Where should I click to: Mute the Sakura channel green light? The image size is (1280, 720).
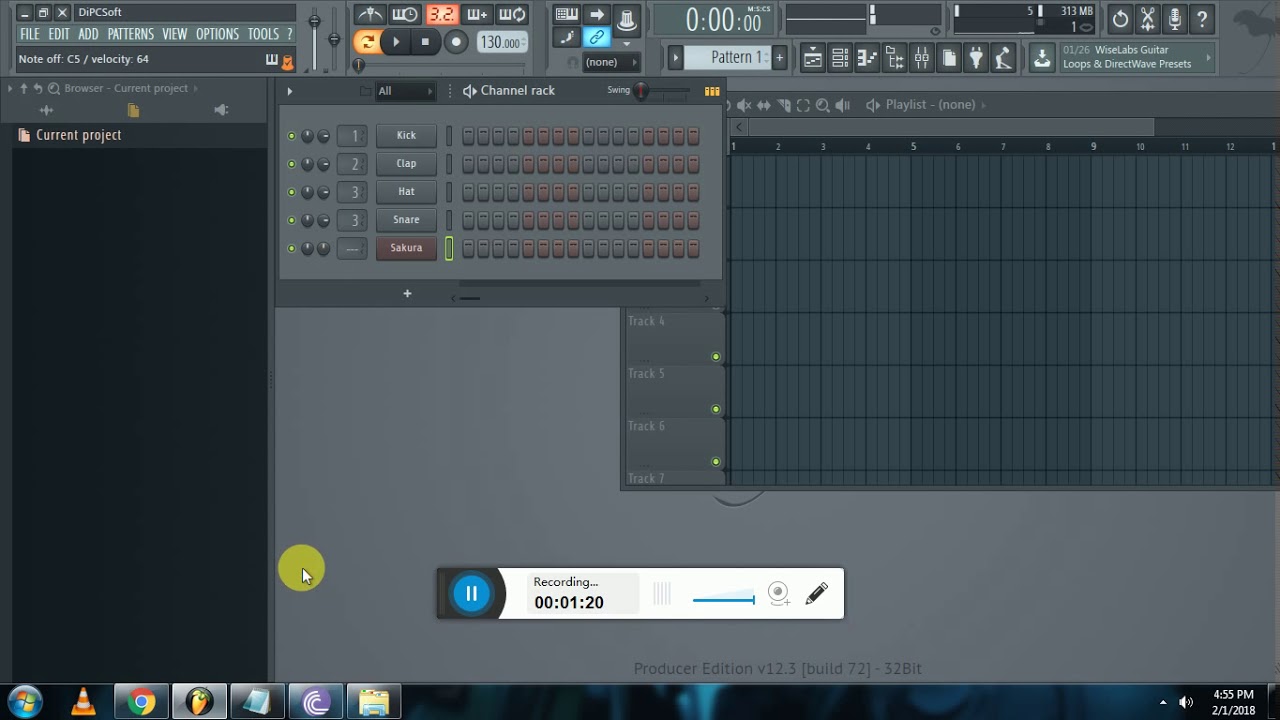click(292, 248)
